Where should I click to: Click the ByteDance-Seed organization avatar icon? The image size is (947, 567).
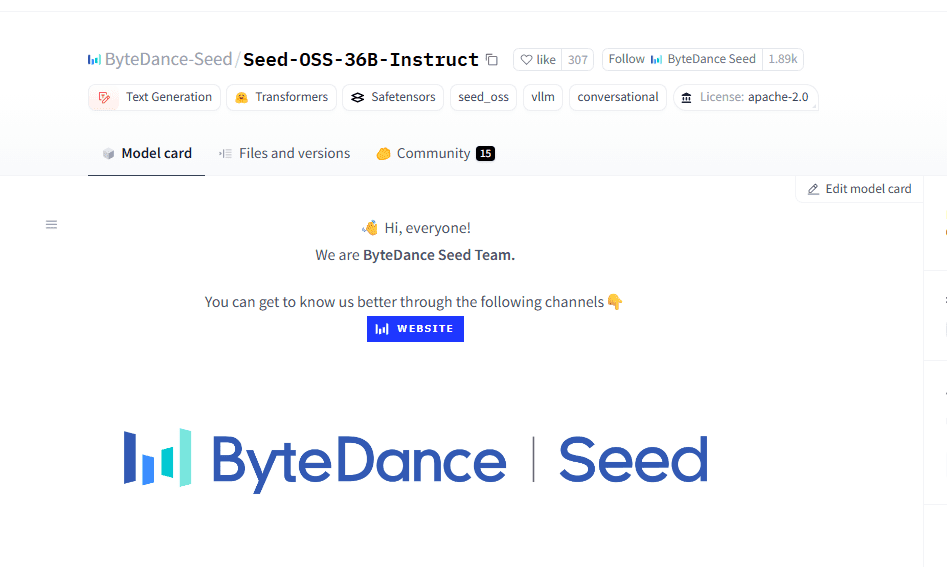point(94,60)
